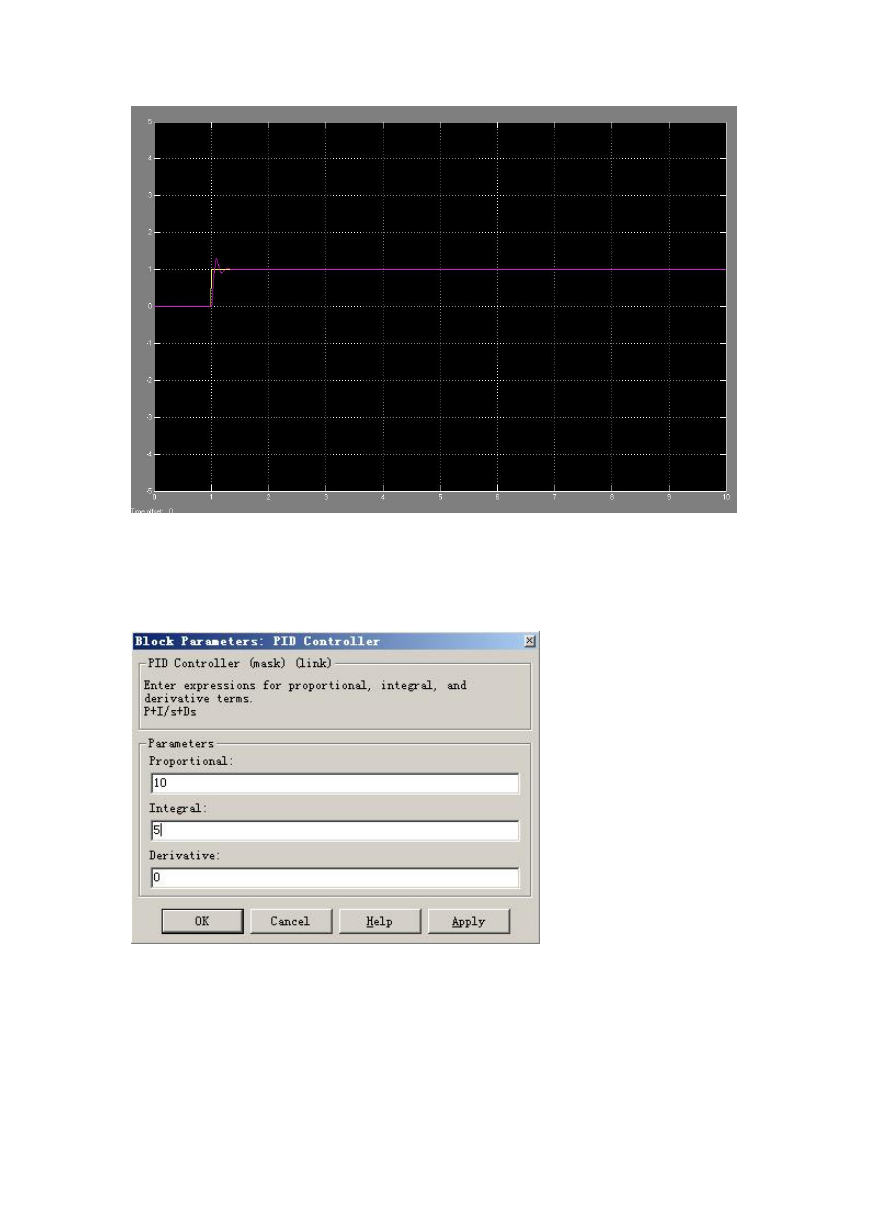
Task: Click the "Time offset: 0" scope text
Action: pyautogui.click(x=153, y=510)
